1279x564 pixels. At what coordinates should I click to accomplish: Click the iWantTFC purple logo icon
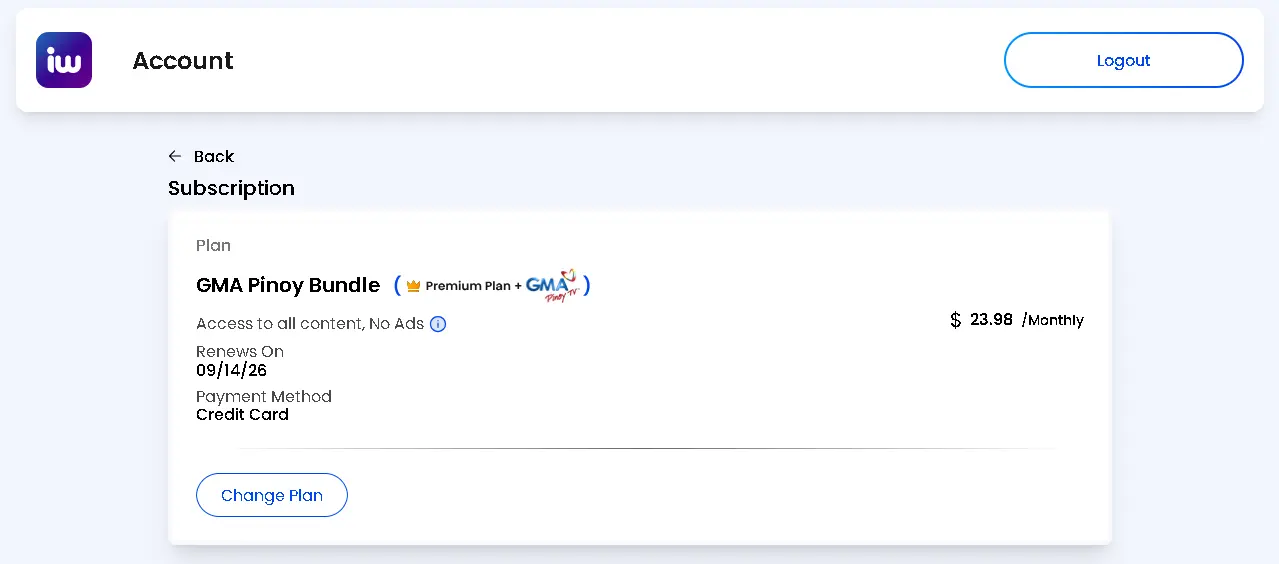64,60
